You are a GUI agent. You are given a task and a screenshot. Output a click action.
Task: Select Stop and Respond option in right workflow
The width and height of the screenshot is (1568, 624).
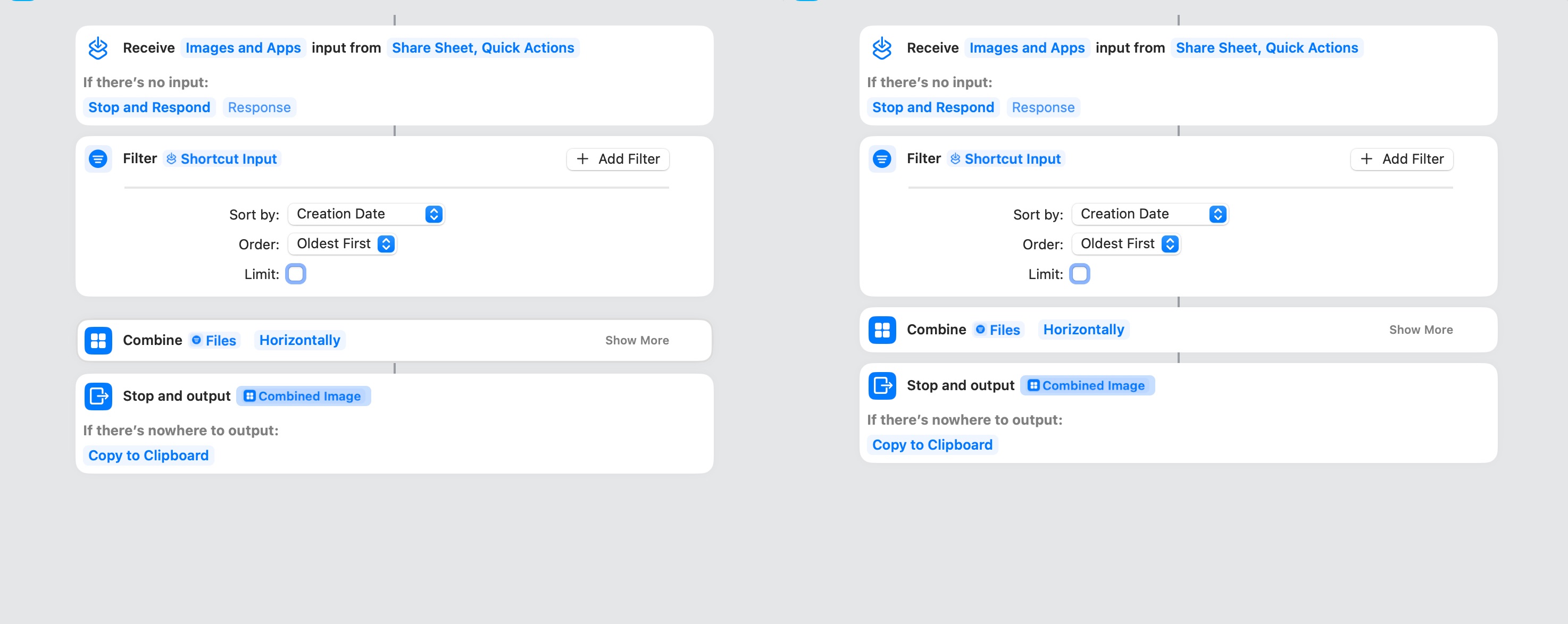(933, 107)
